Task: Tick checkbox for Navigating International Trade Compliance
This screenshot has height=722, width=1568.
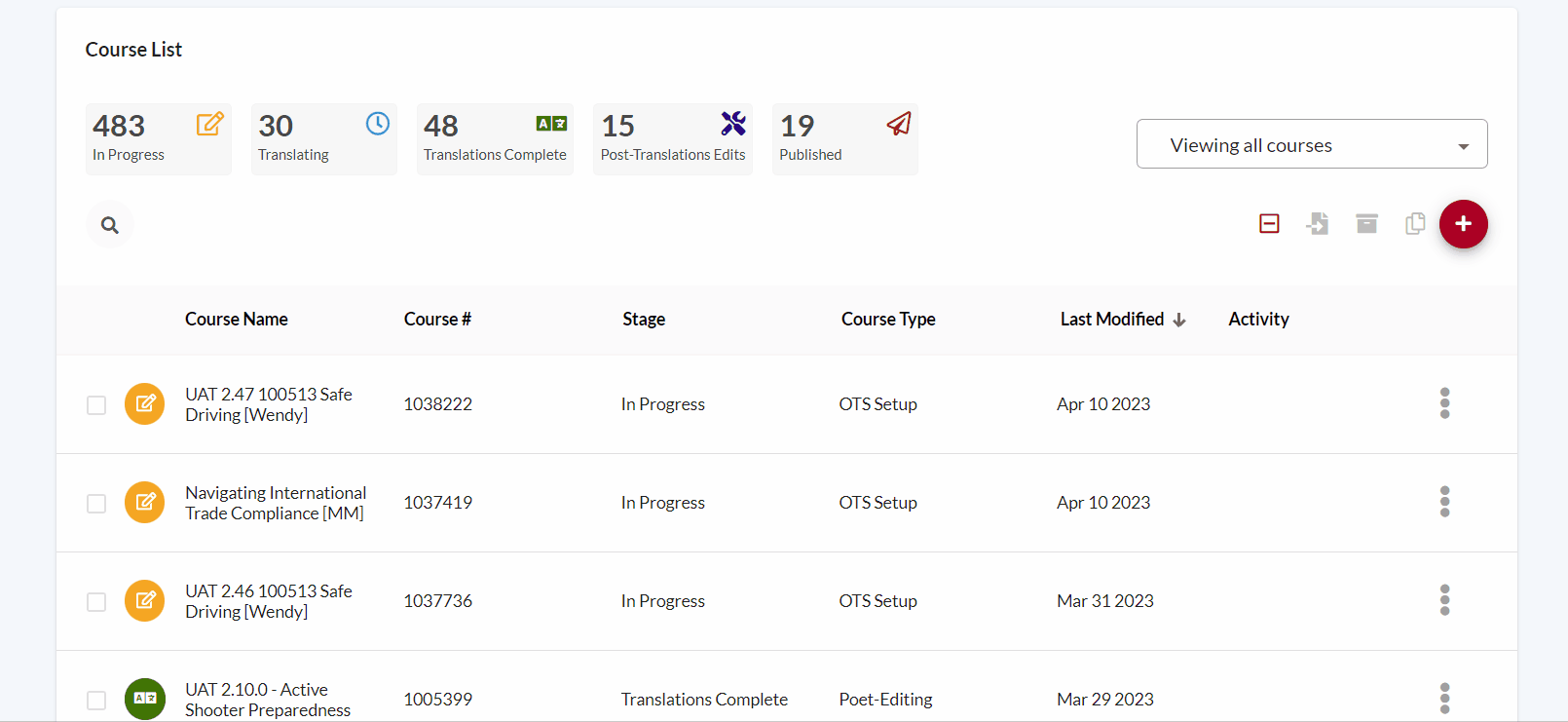Action: 96,504
